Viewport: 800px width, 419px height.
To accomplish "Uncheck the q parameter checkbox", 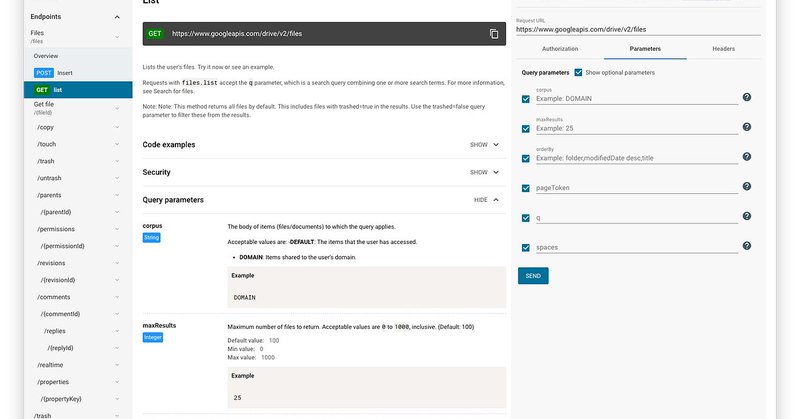I will (x=526, y=218).
